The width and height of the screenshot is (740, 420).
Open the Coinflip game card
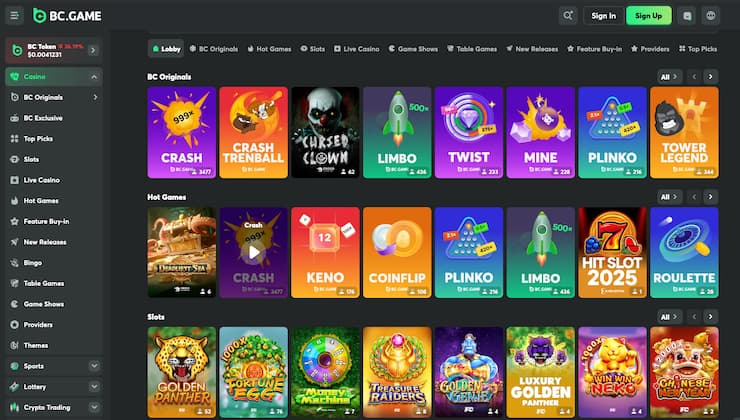(397, 252)
